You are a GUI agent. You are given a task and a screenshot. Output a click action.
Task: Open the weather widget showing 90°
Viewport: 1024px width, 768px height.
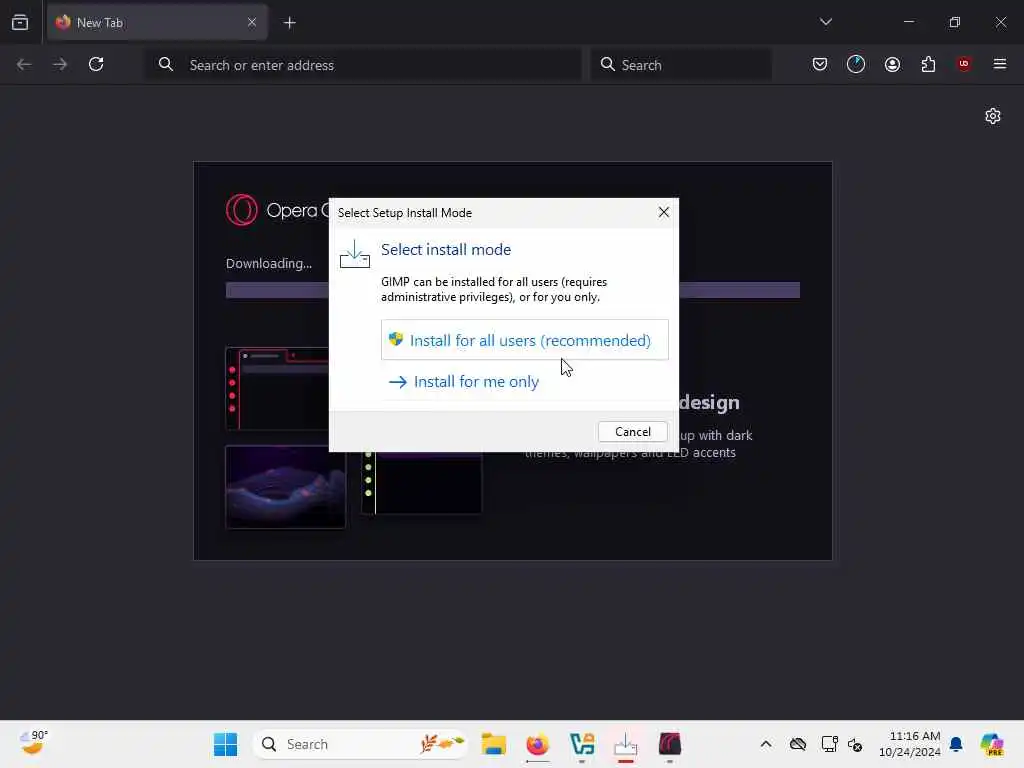click(34, 743)
